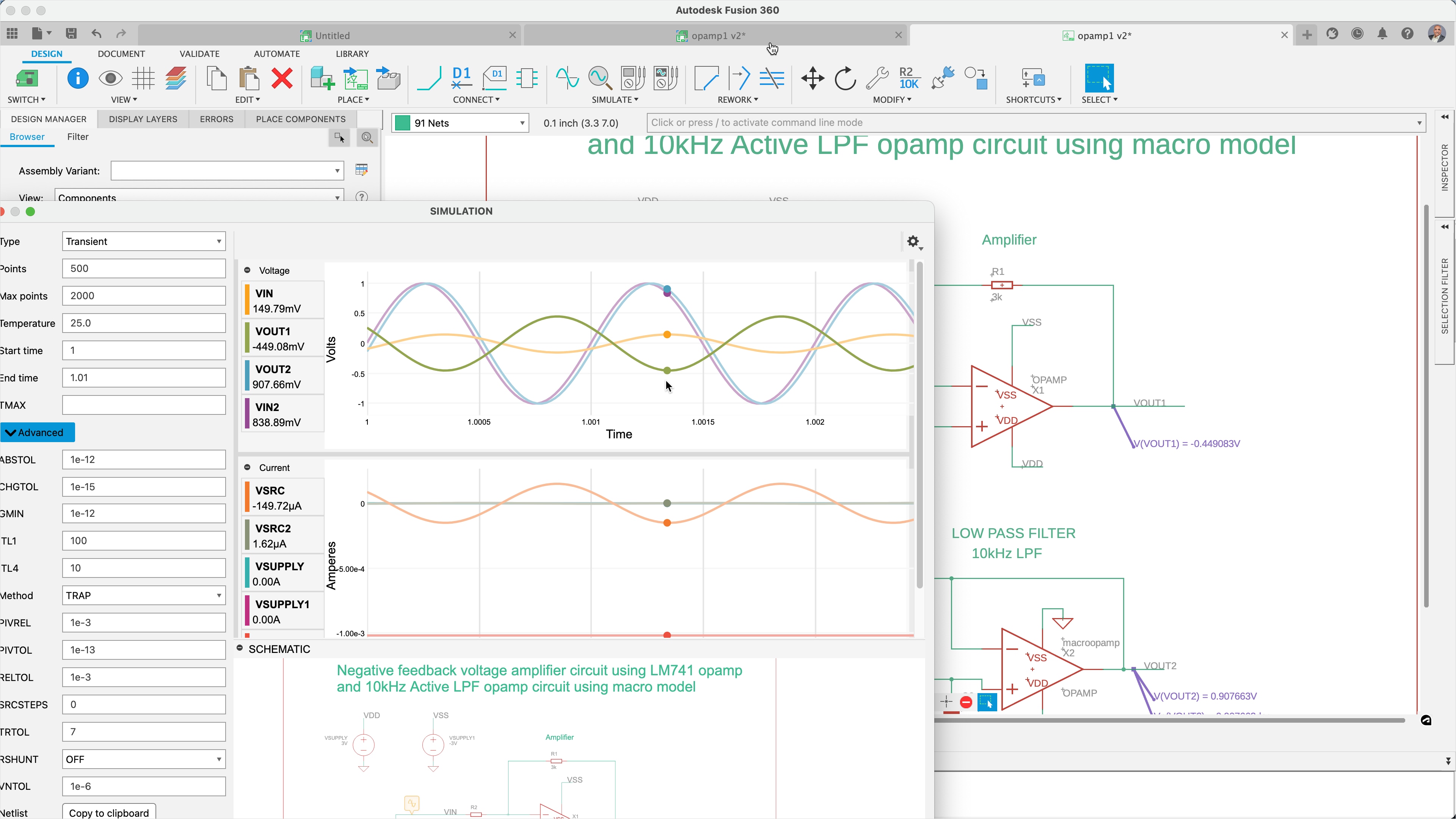Image resolution: width=1456 pixels, height=819 pixels.
Task: Open the VALIDATE menu in the ribbon
Action: pos(199,54)
